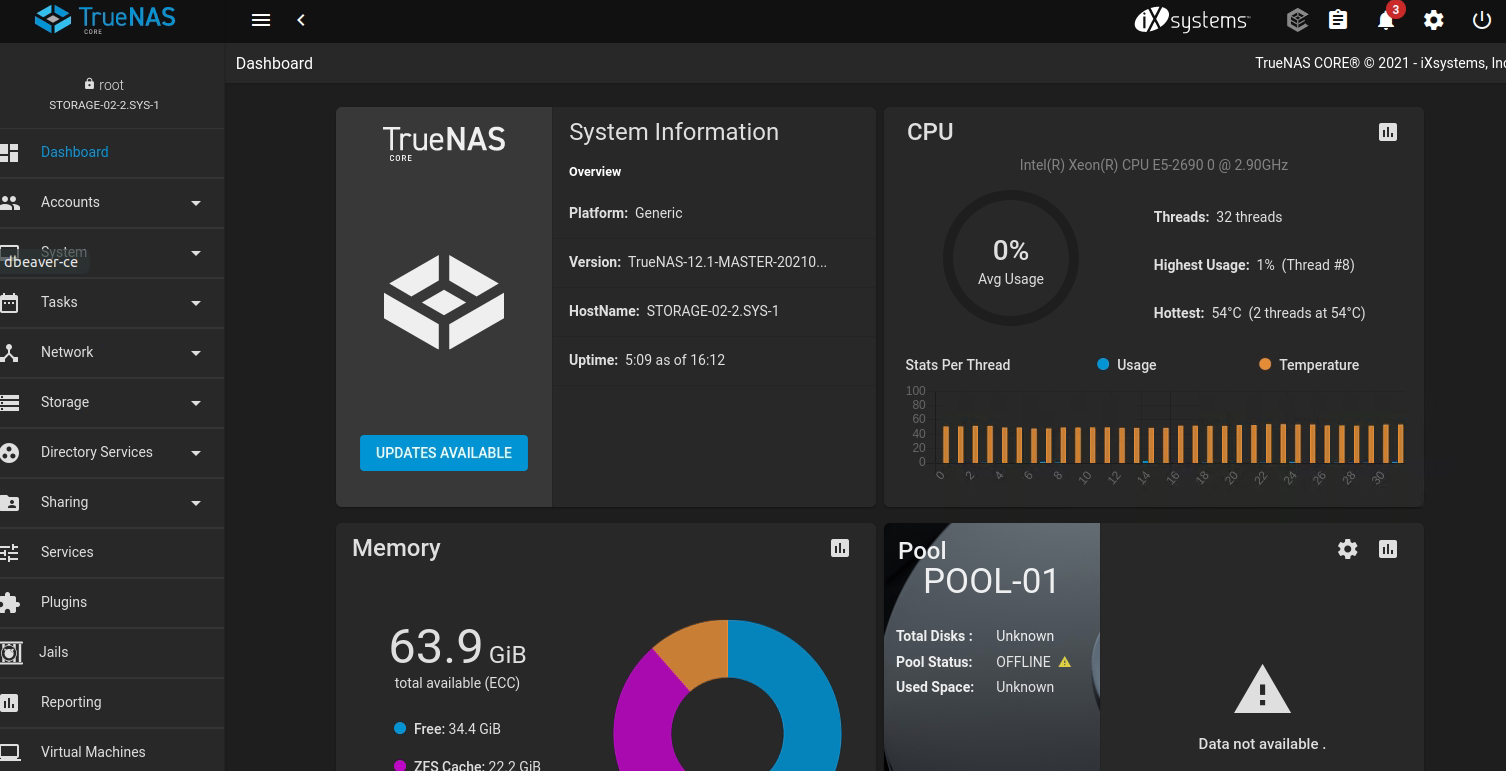
Task: Click the Plugins puzzle piece icon
Action: pos(9,603)
